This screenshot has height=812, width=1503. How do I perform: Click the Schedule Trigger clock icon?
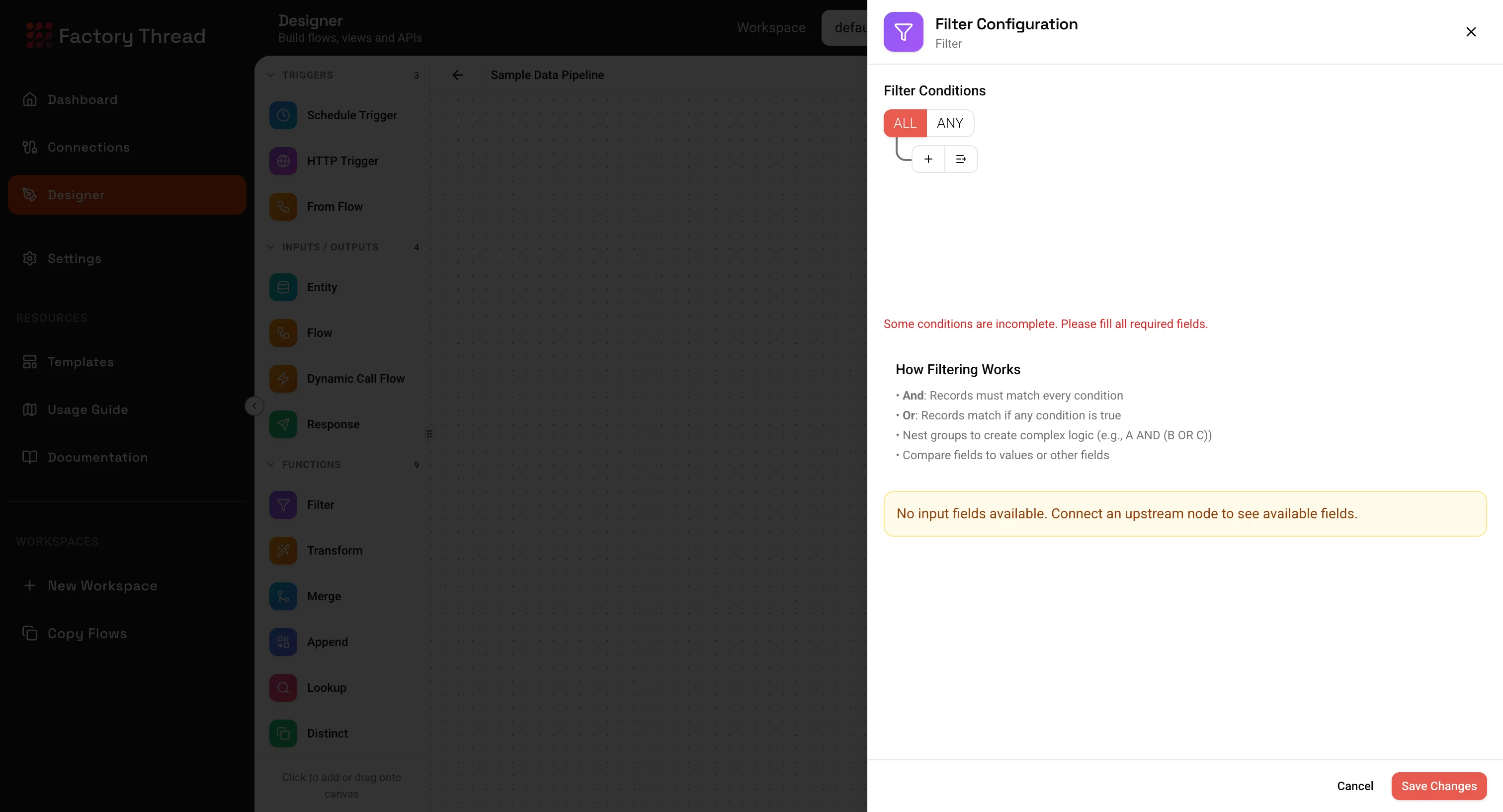(283, 115)
